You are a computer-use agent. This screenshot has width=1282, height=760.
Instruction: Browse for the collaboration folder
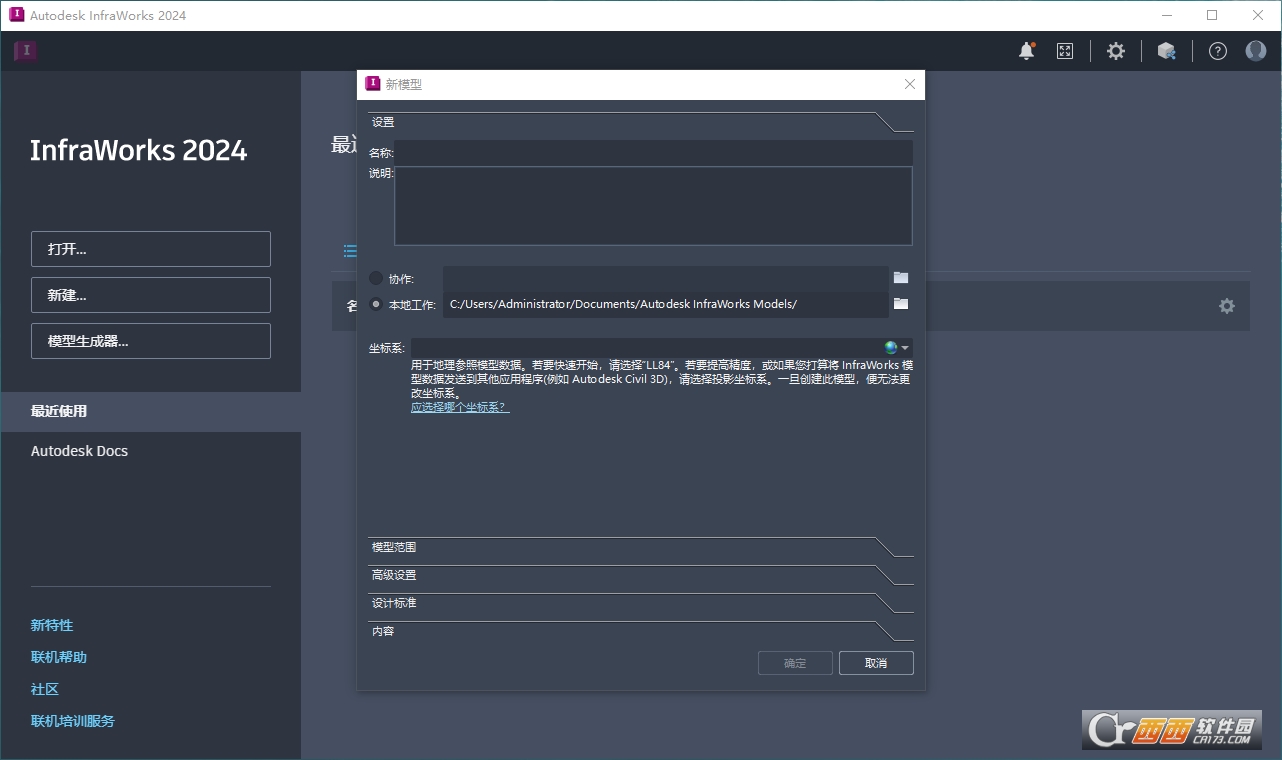click(901, 278)
